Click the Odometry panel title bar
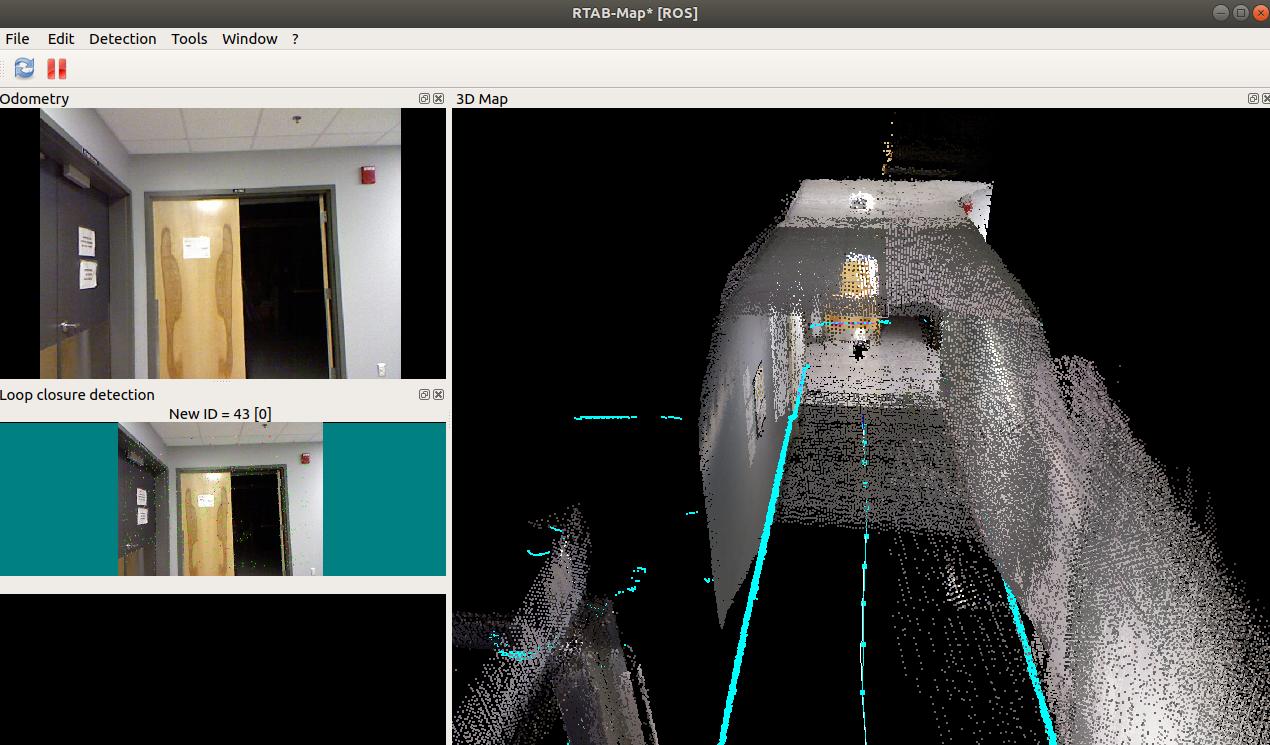This screenshot has width=1270, height=745. click(x=200, y=99)
